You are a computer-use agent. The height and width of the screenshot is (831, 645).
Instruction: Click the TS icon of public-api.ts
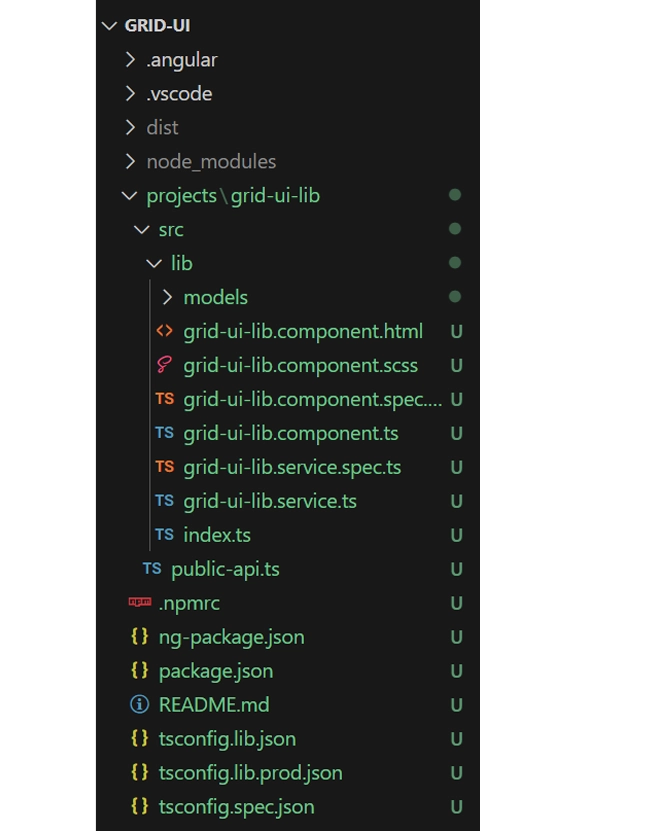click(152, 569)
